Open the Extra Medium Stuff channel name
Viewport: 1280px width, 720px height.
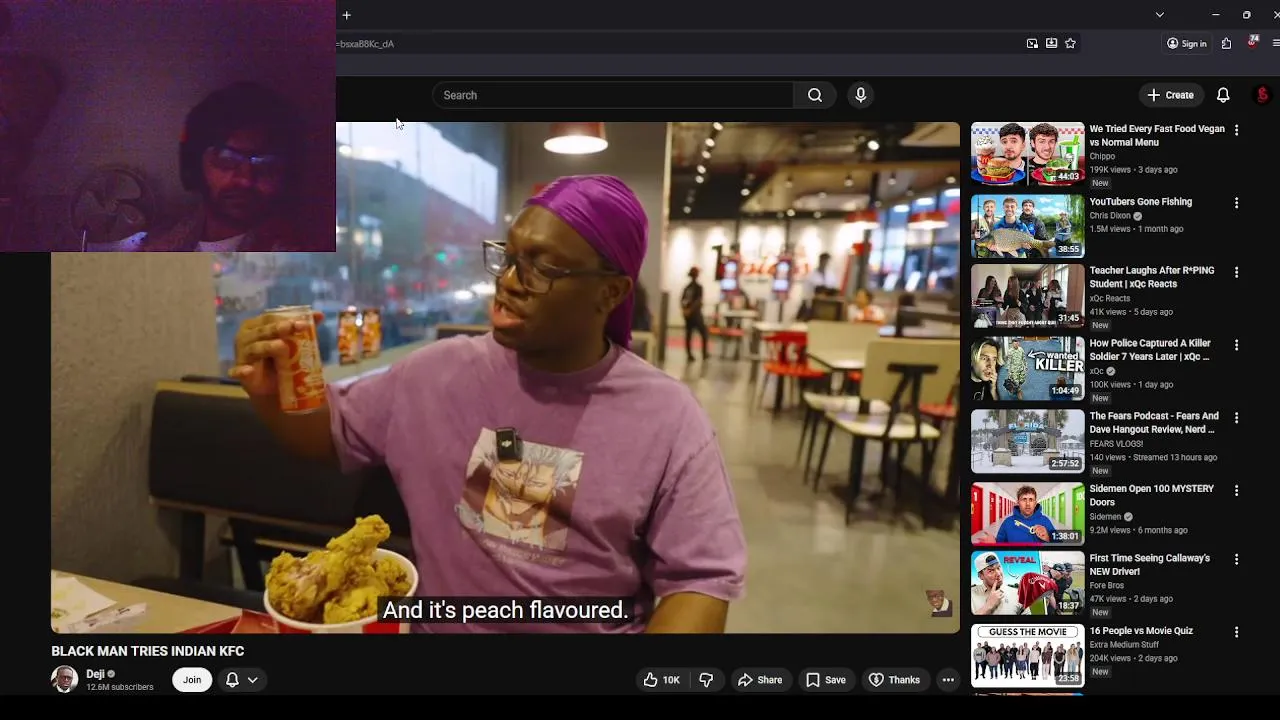[x=1124, y=645]
